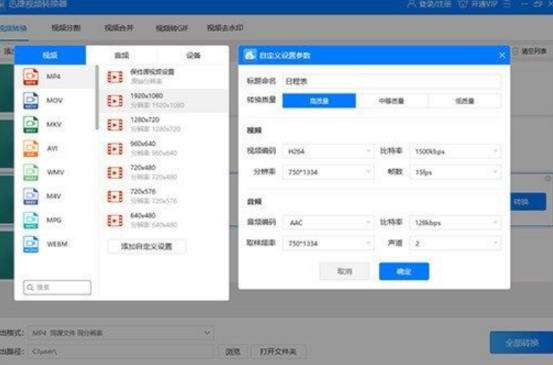This screenshot has height=365, width=553.
Task: Click the search magnifier icon in format panel
Action: [30, 287]
